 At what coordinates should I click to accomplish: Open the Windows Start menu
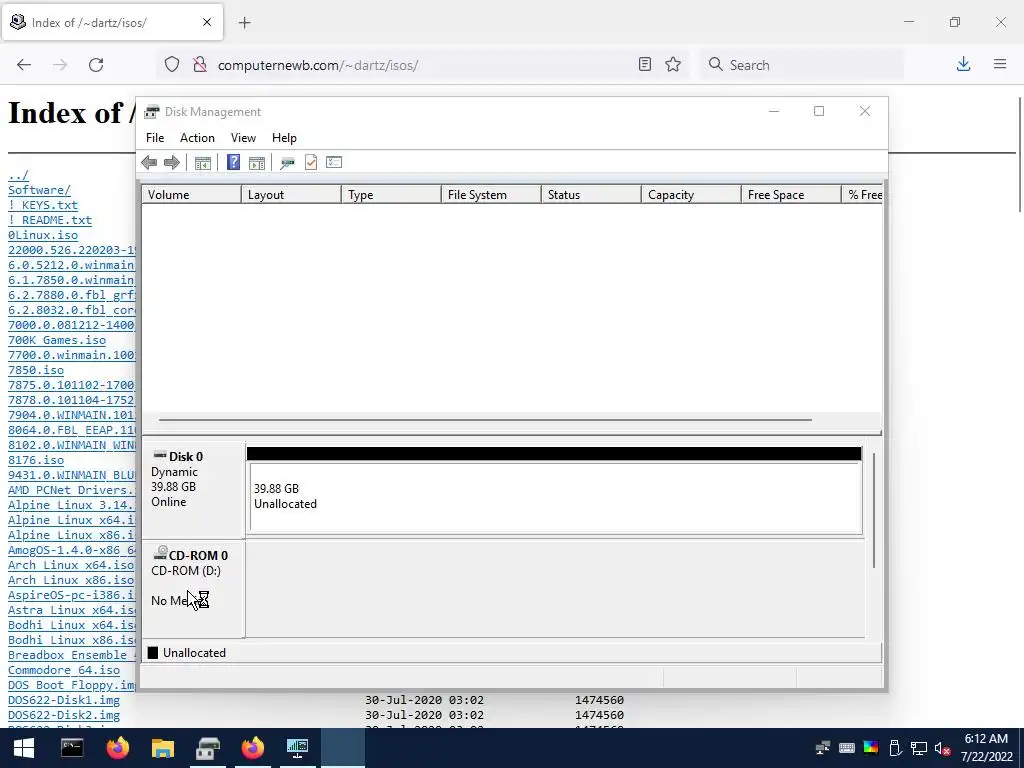tap(24, 748)
